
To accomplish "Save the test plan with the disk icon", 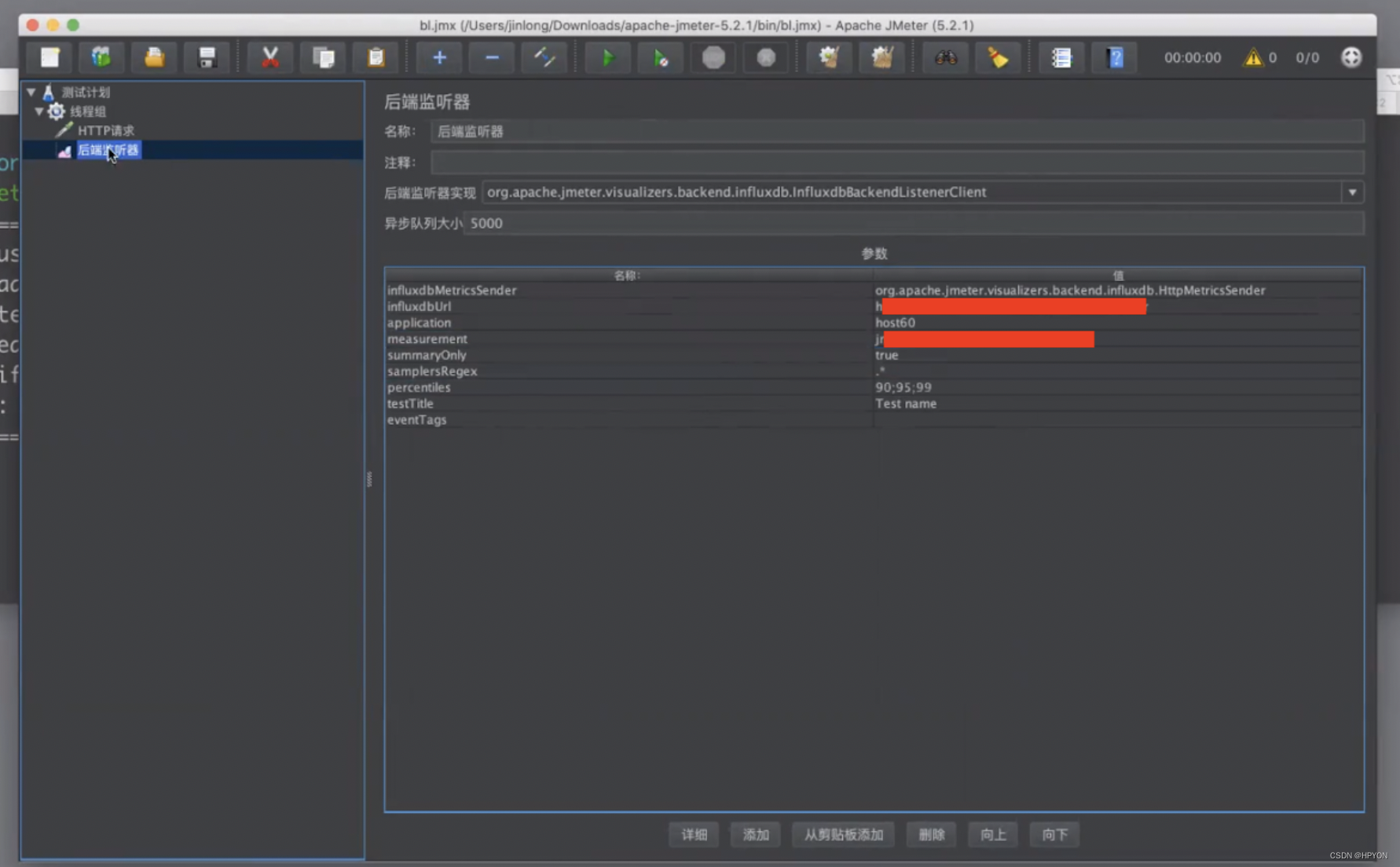I will (207, 57).
